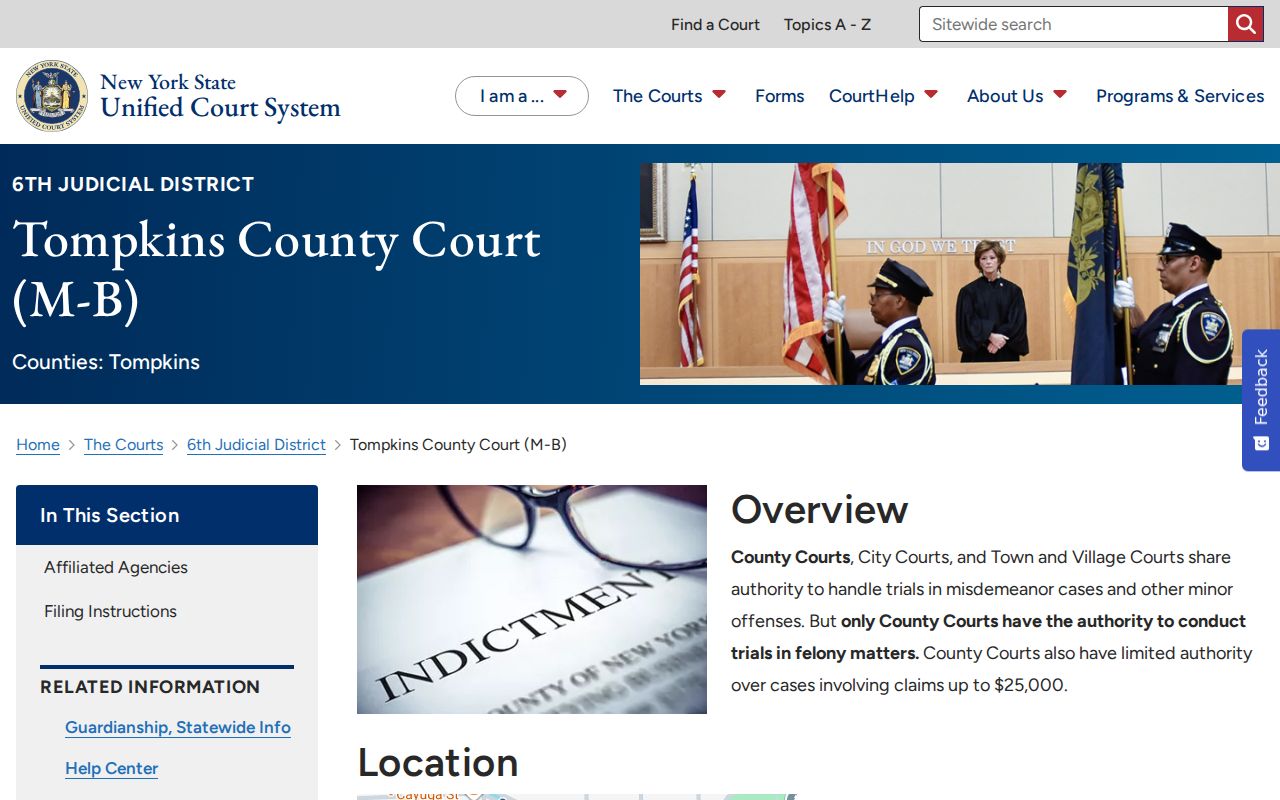Go to the Home breadcrumb link
Image resolution: width=1280 pixels, height=800 pixels.
click(38, 445)
